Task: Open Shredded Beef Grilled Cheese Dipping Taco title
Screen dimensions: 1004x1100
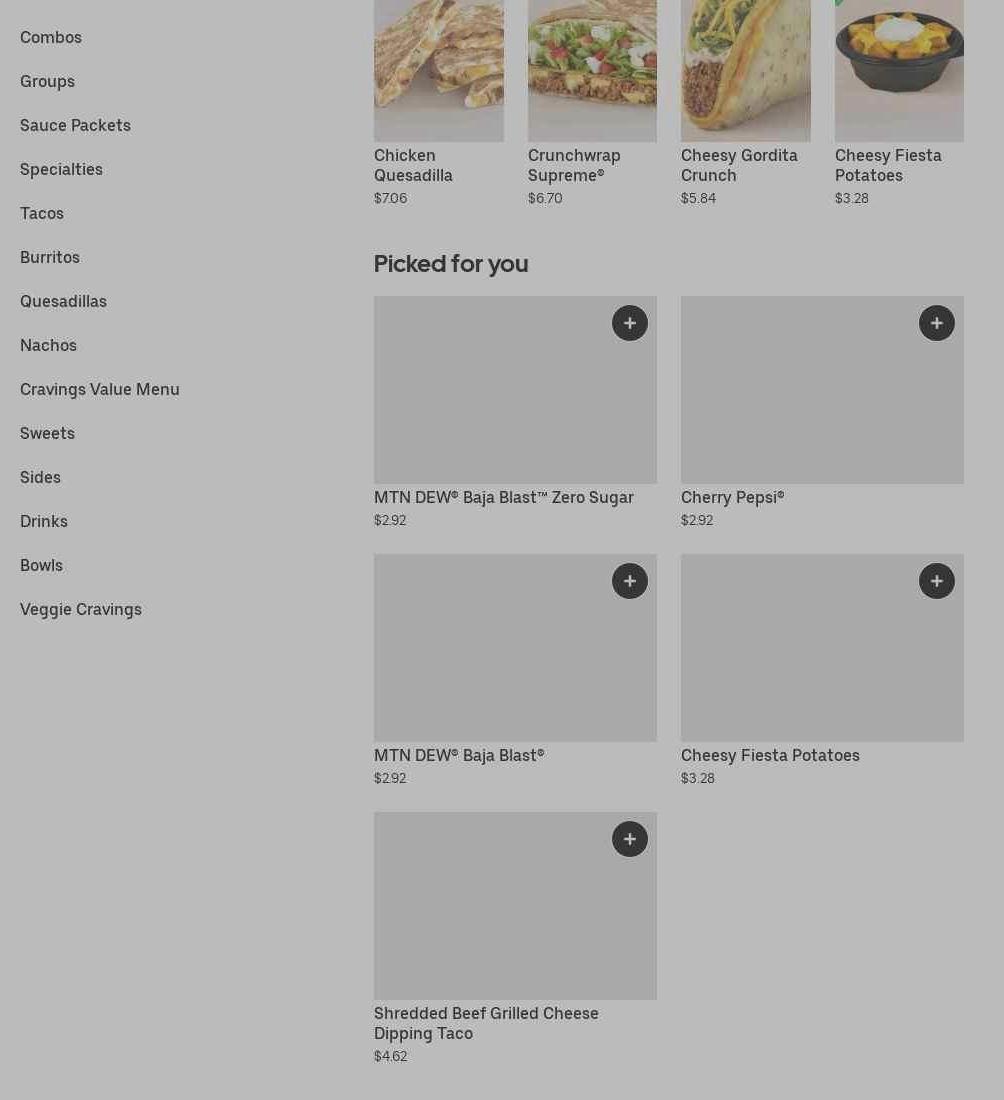Action: tap(486, 1023)
